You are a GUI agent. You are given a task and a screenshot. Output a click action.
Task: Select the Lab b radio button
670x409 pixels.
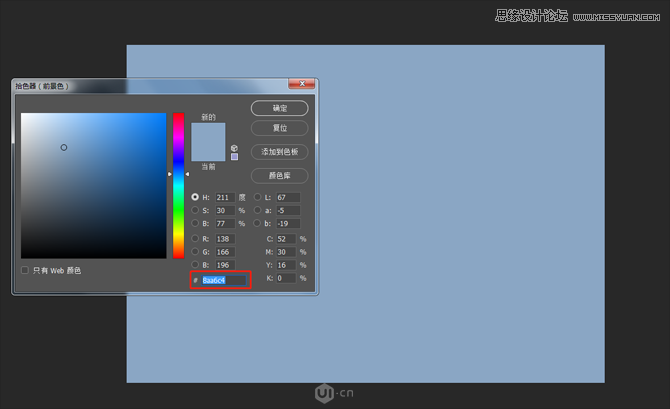tap(257, 223)
